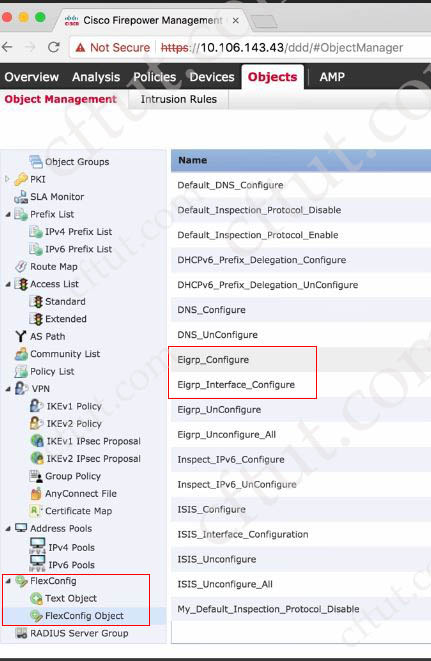This screenshot has width=431, height=661.
Task: Open the Overview menu tab
Action: 32,77
